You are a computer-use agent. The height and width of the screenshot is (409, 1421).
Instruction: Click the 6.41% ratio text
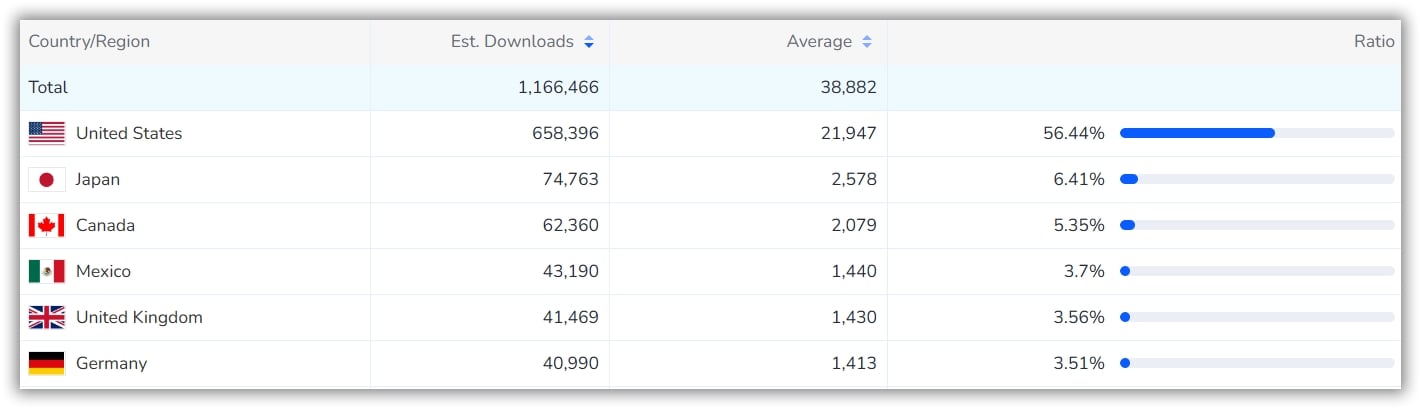(1079, 179)
